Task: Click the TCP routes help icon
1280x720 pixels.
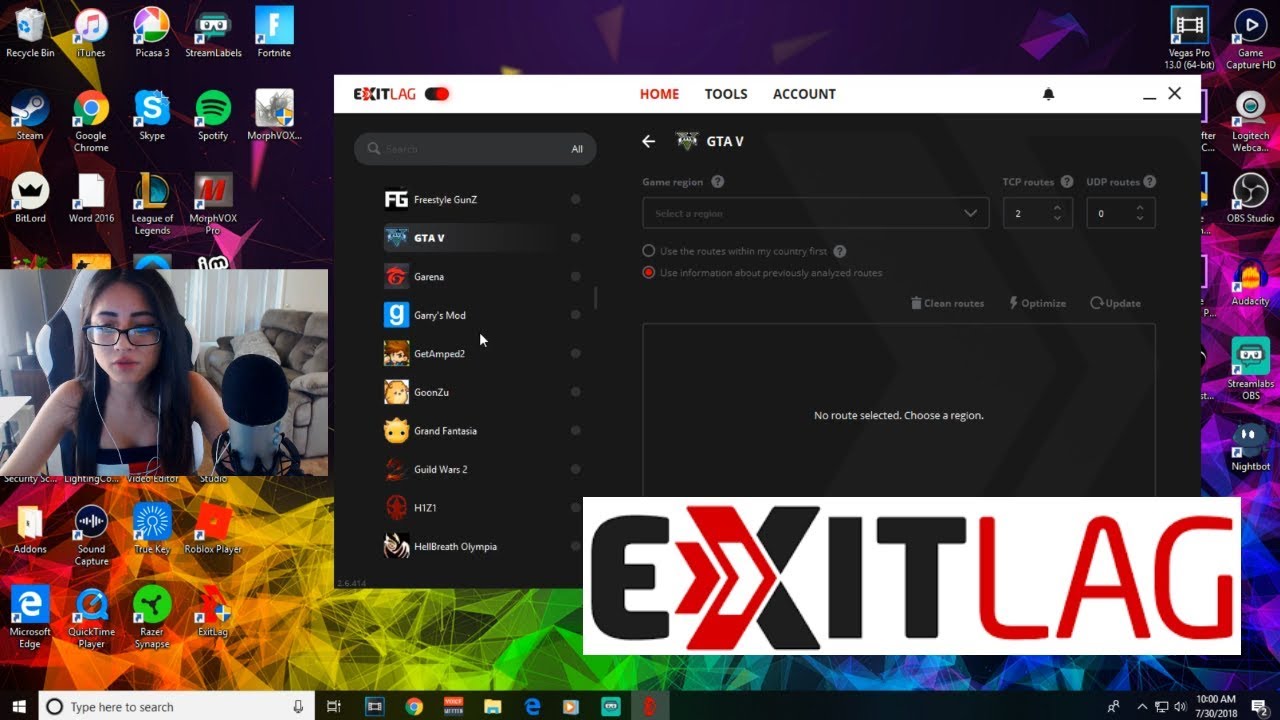Action: point(1067,182)
